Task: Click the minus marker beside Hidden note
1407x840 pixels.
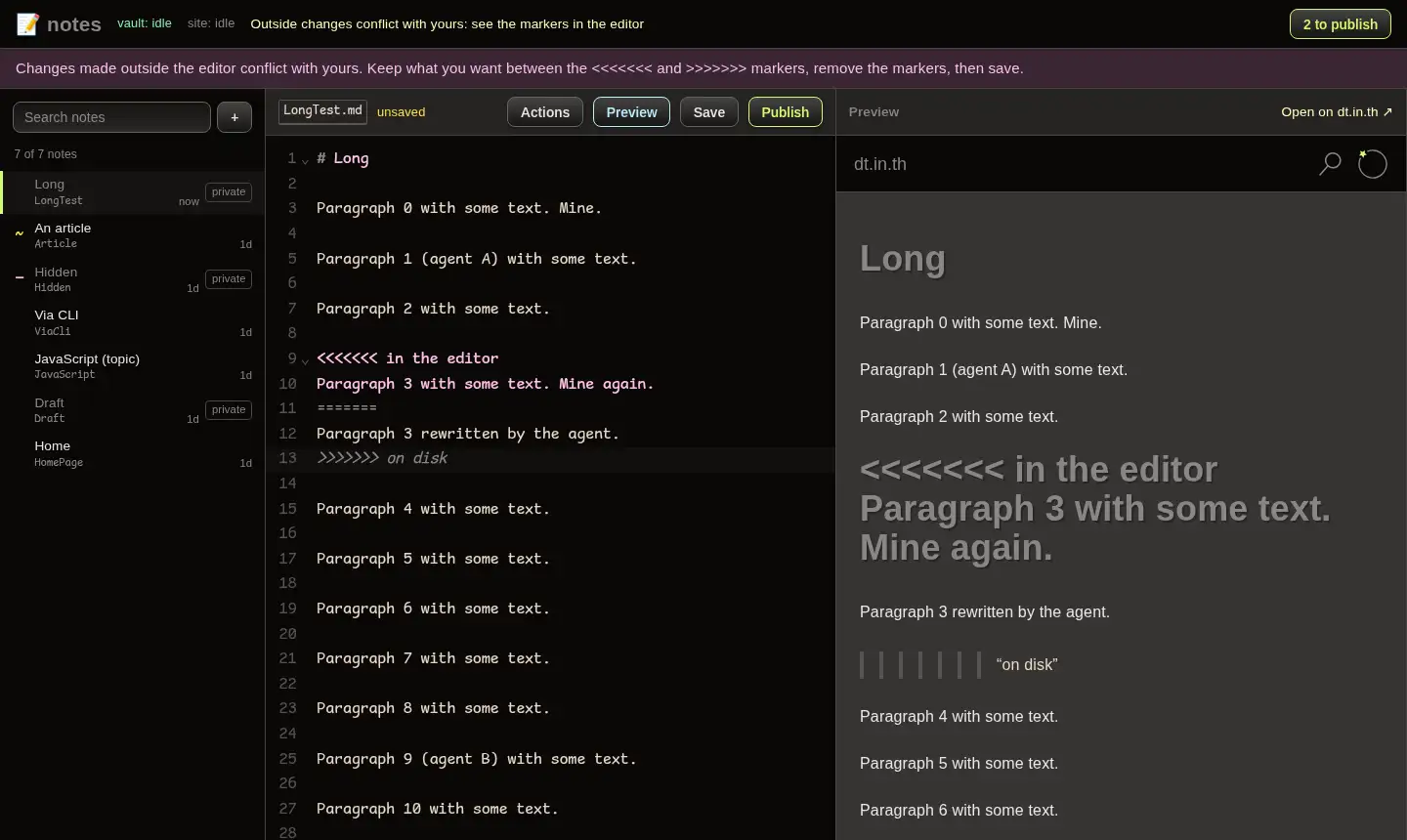Action: pos(19,277)
